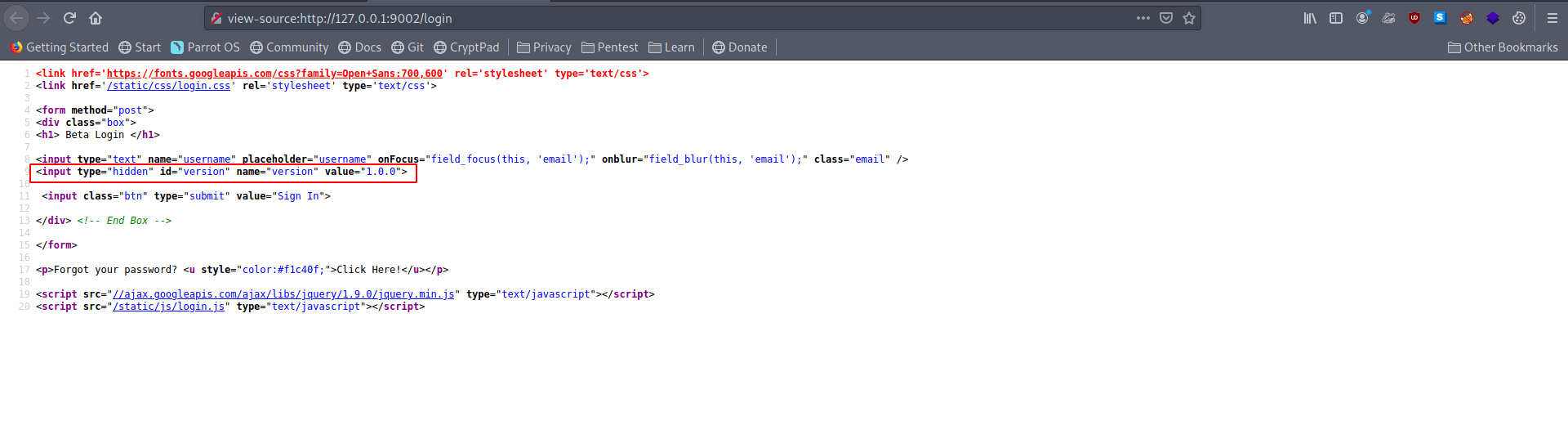Open the blue S extension
Image resolution: width=1568 pixels, height=430 pixels.
(1440, 17)
